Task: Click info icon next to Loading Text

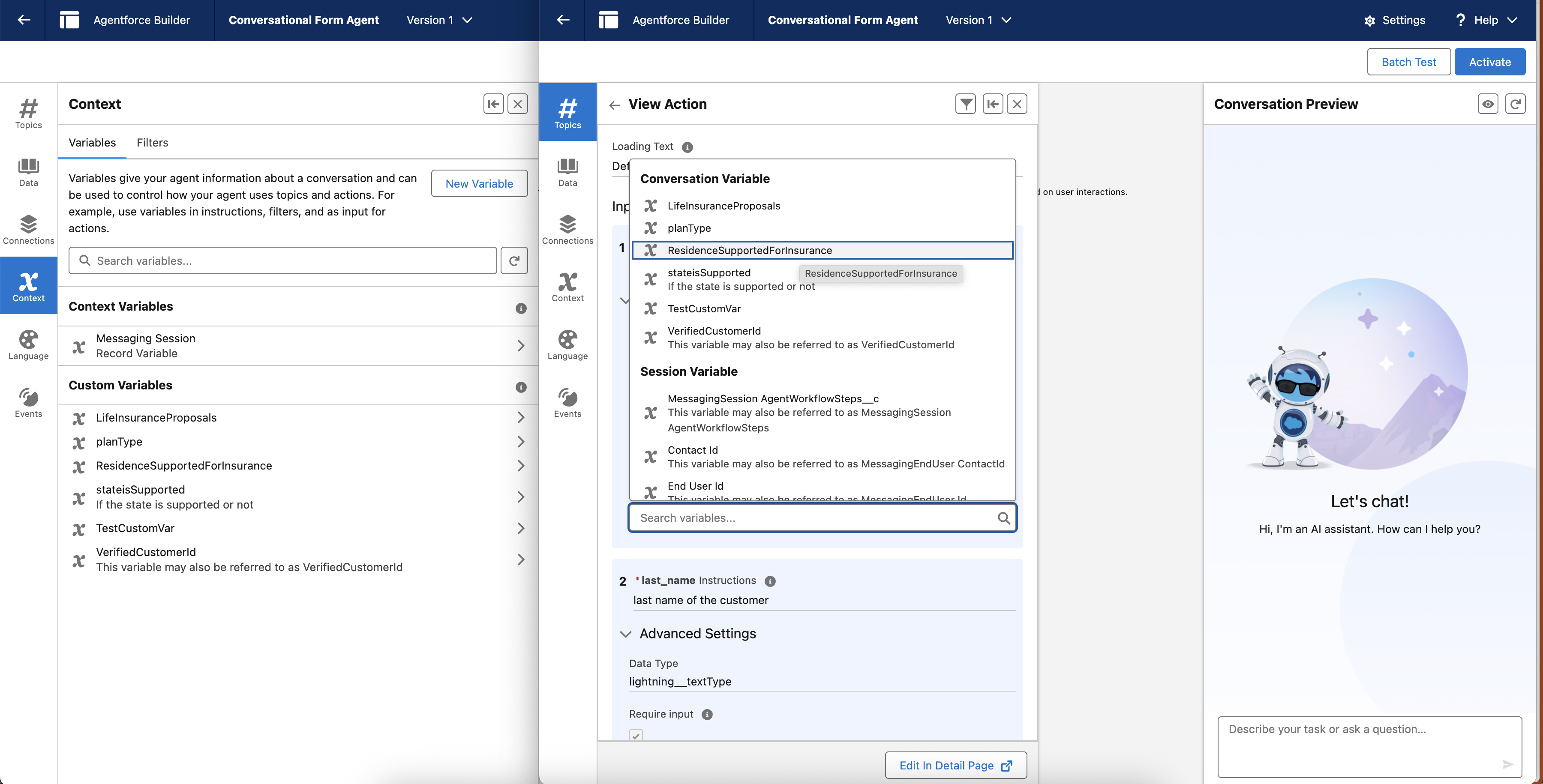Action: click(x=687, y=147)
